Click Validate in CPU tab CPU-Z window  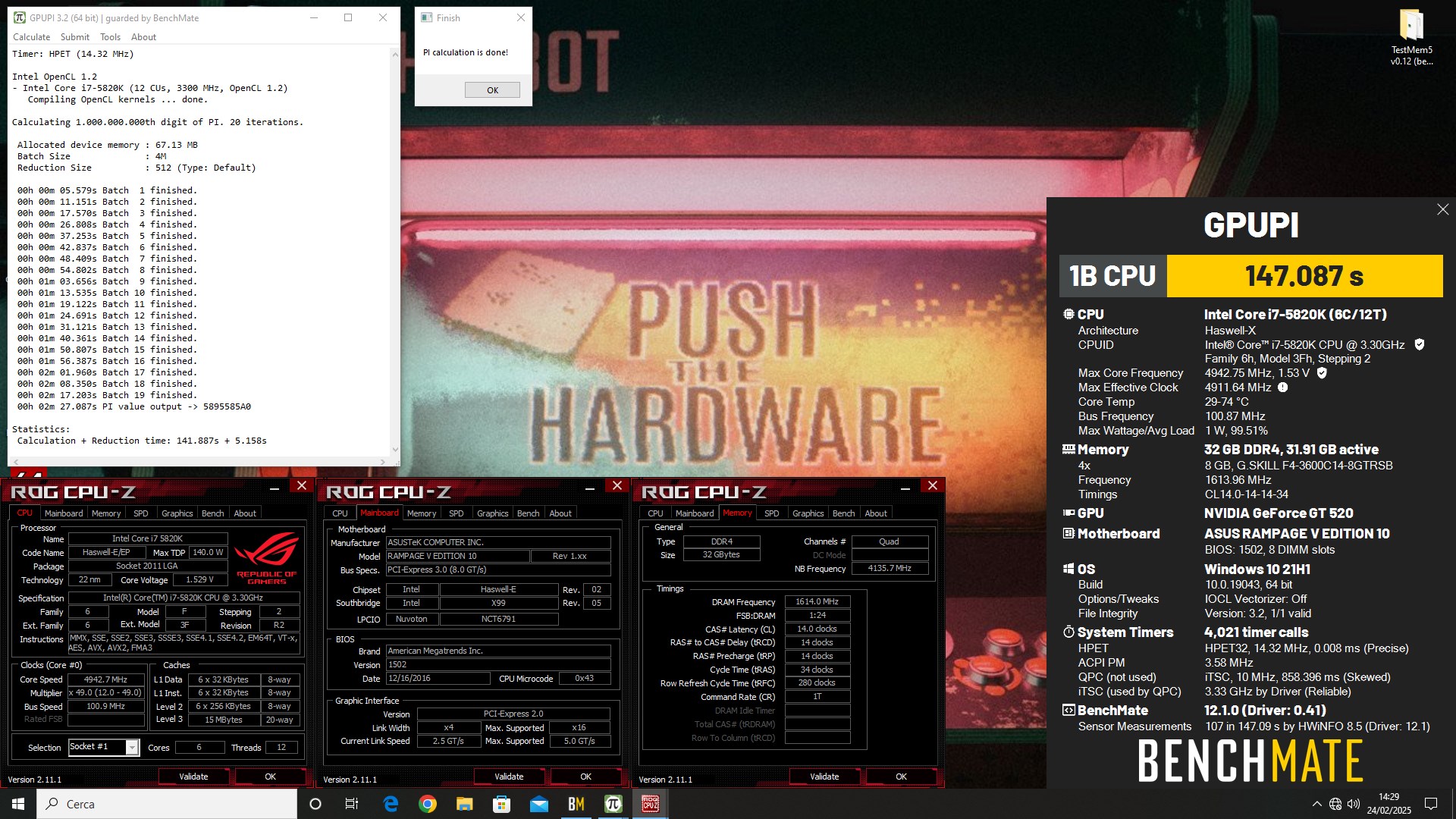tap(193, 777)
